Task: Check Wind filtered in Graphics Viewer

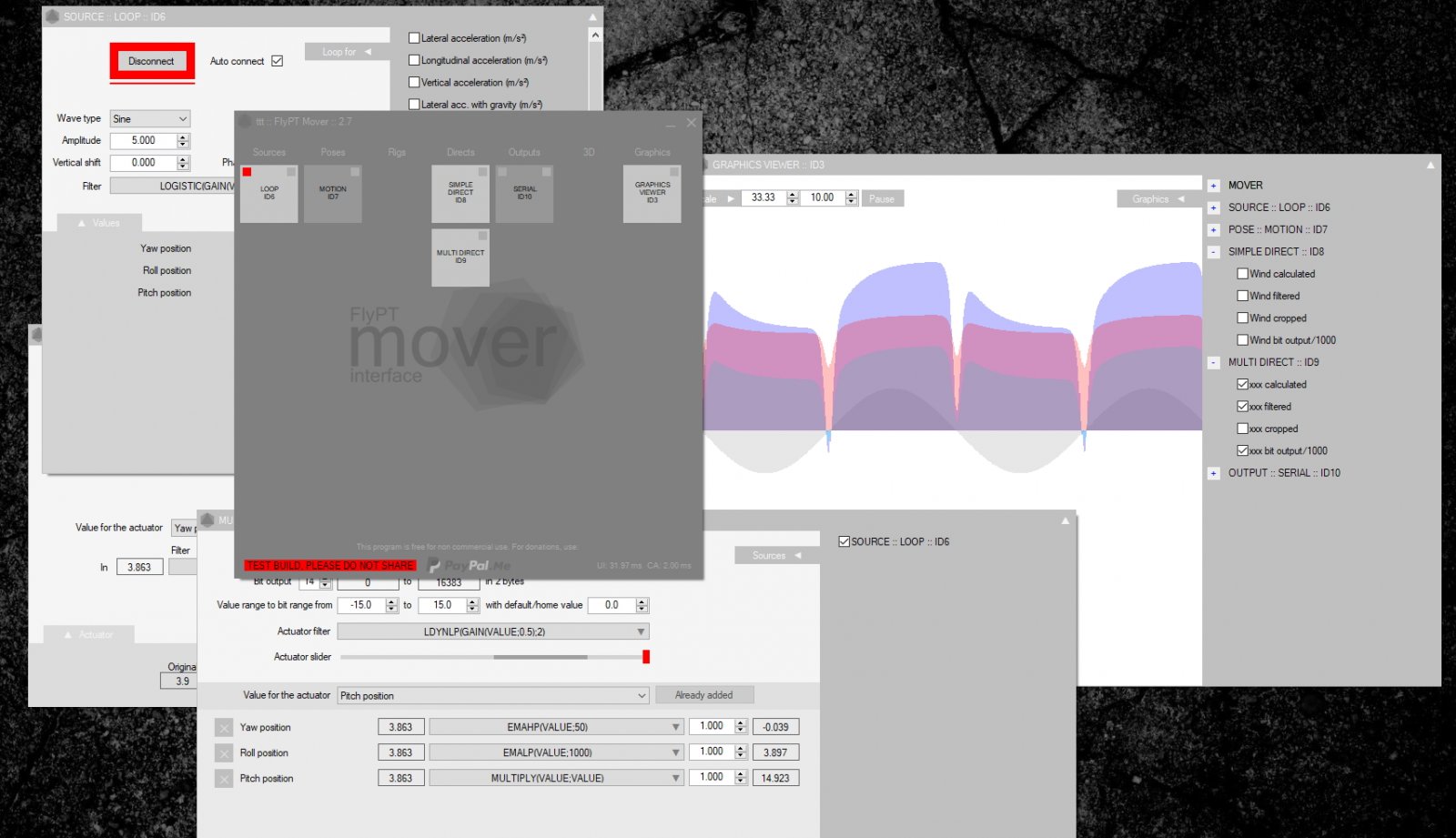Action: [1242, 296]
